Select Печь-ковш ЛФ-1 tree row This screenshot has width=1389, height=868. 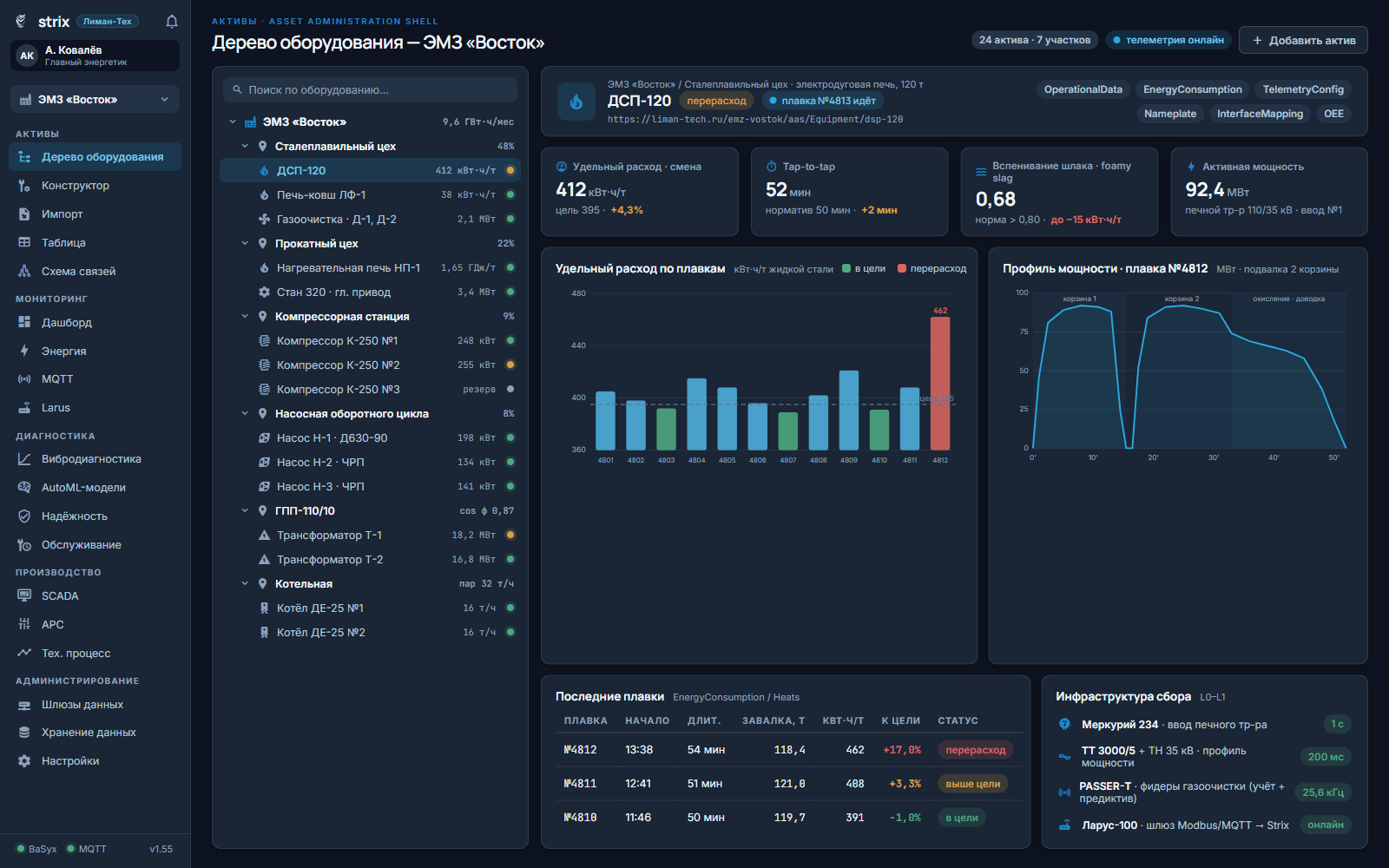(x=370, y=195)
